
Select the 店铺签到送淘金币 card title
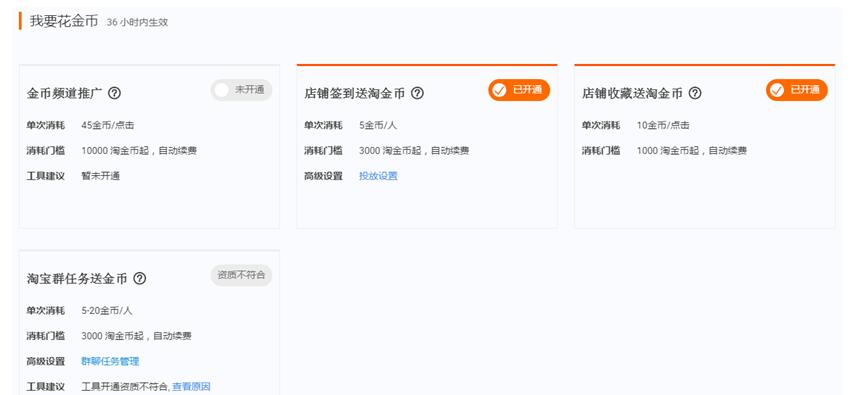click(355, 93)
